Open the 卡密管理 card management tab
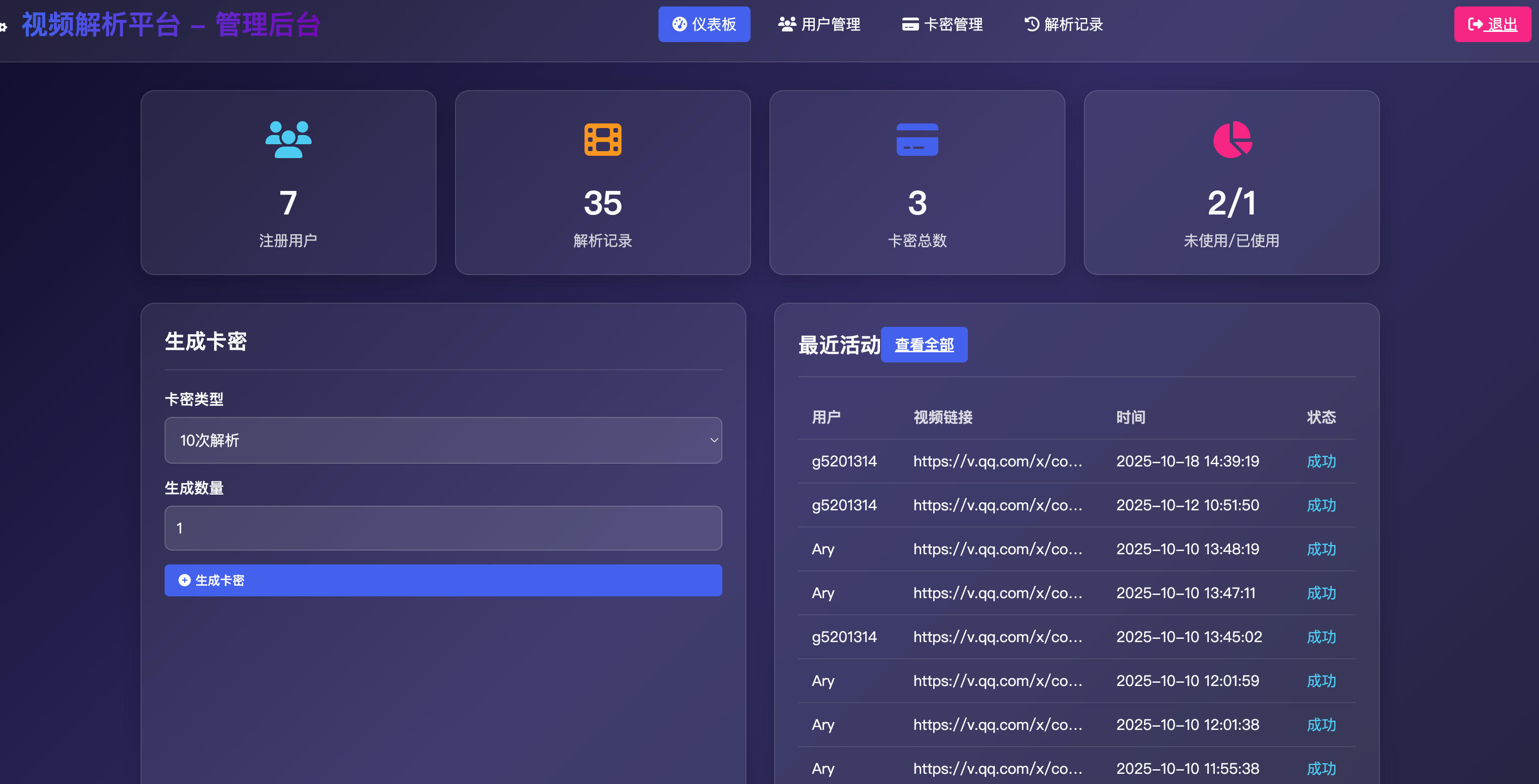Screen dimensions: 1539x784 coord(942,24)
